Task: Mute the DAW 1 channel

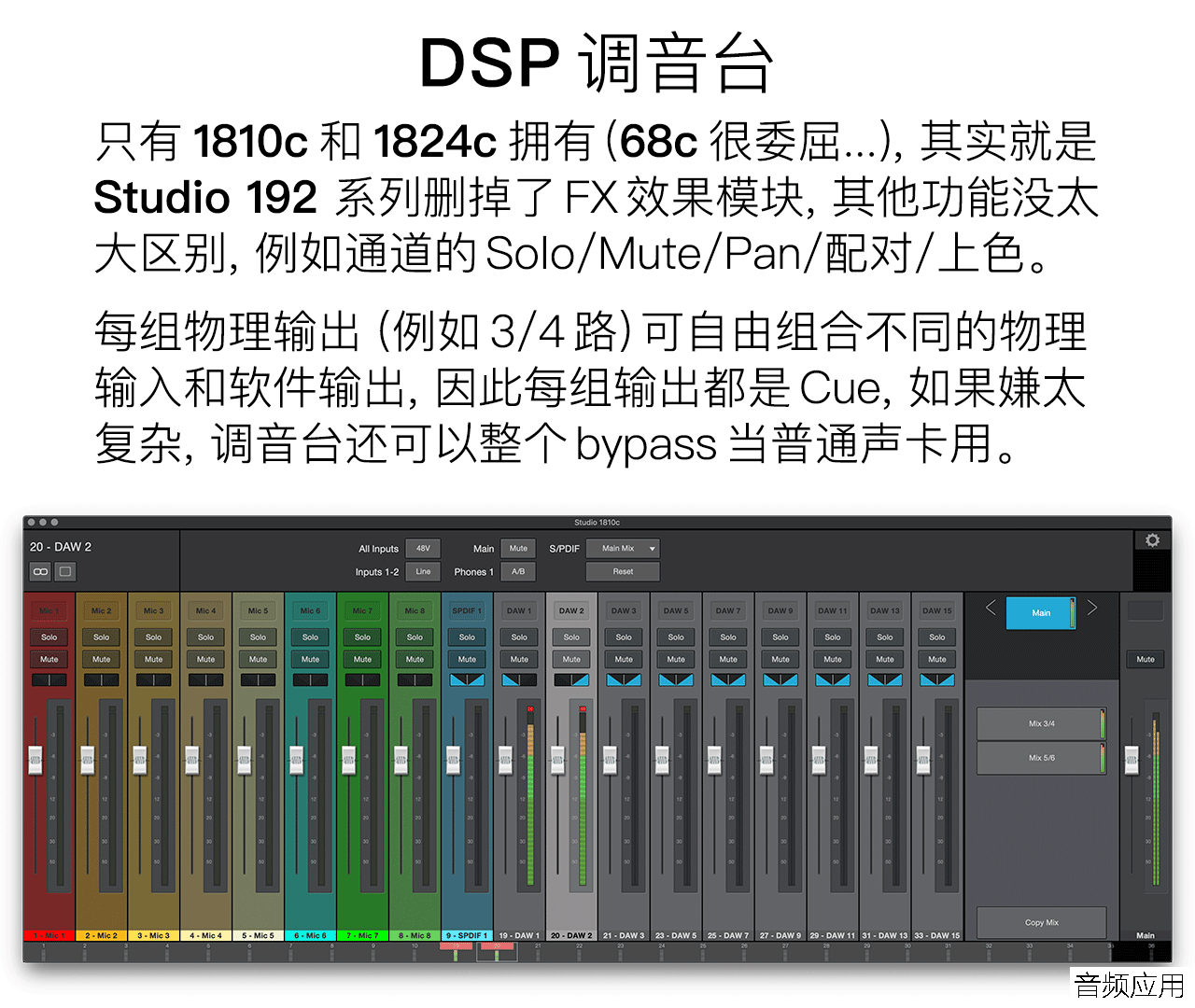Action: click(520, 659)
